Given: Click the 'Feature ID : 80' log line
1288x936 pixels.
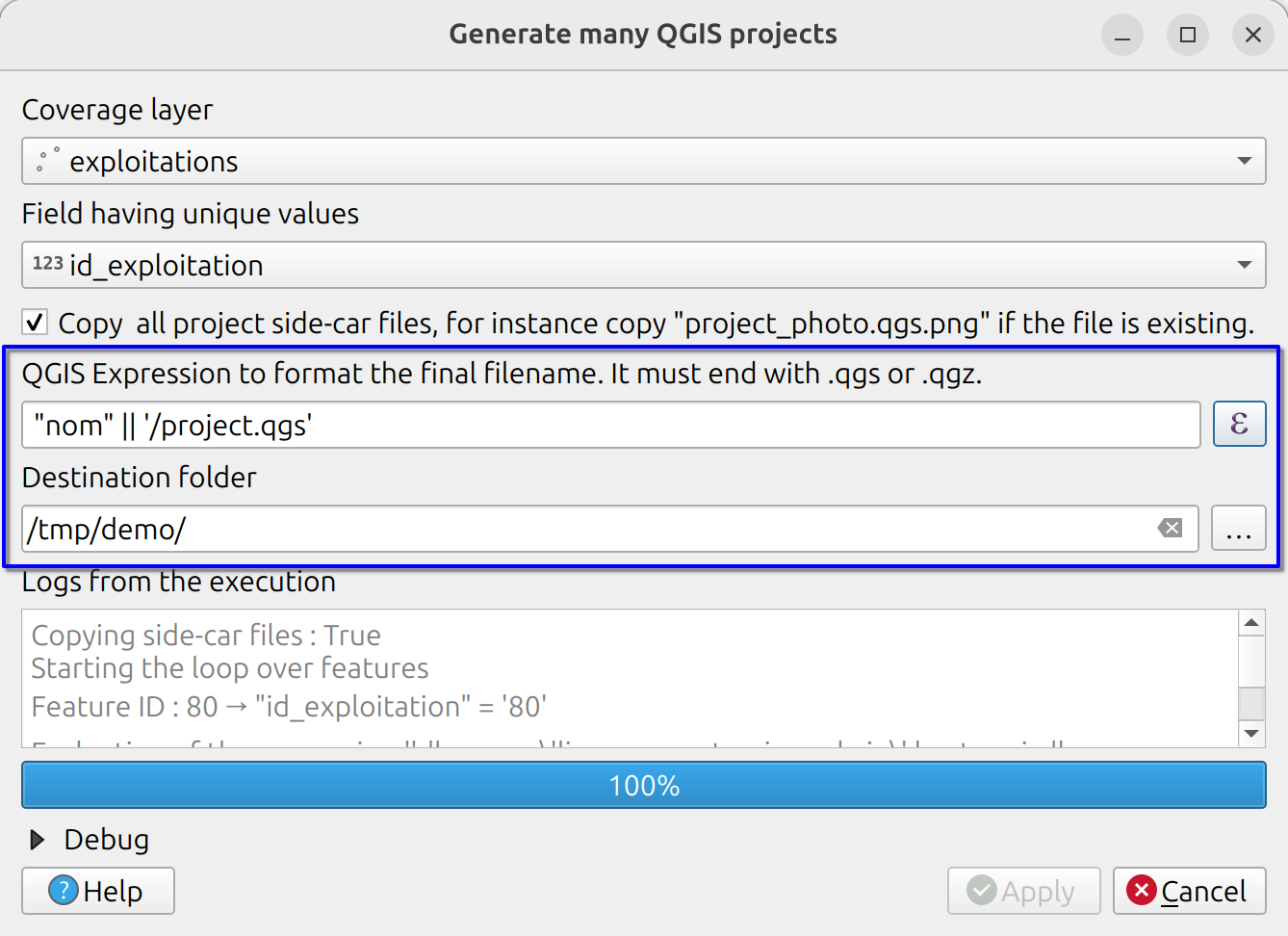Looking at the screenshot, I should [289, 707].
